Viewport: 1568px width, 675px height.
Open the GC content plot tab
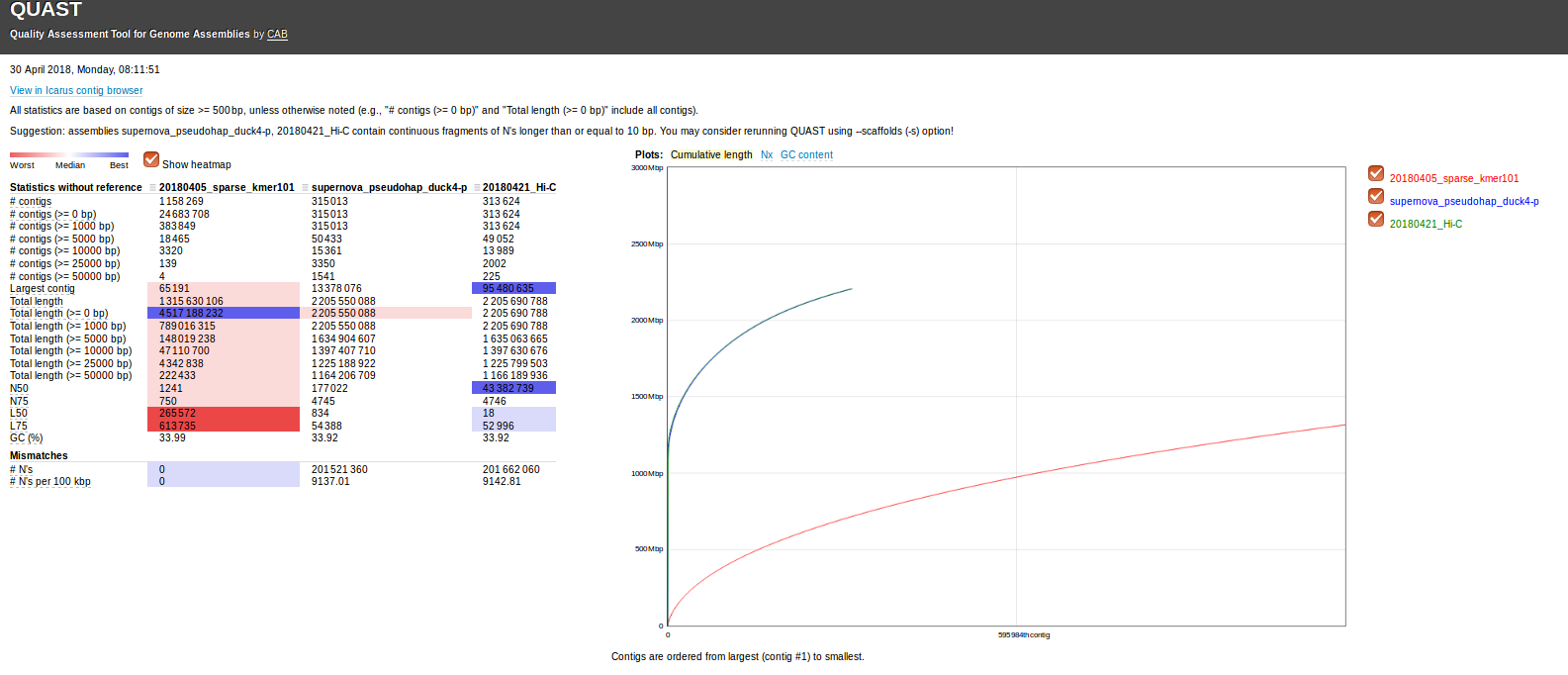point(806,155)
